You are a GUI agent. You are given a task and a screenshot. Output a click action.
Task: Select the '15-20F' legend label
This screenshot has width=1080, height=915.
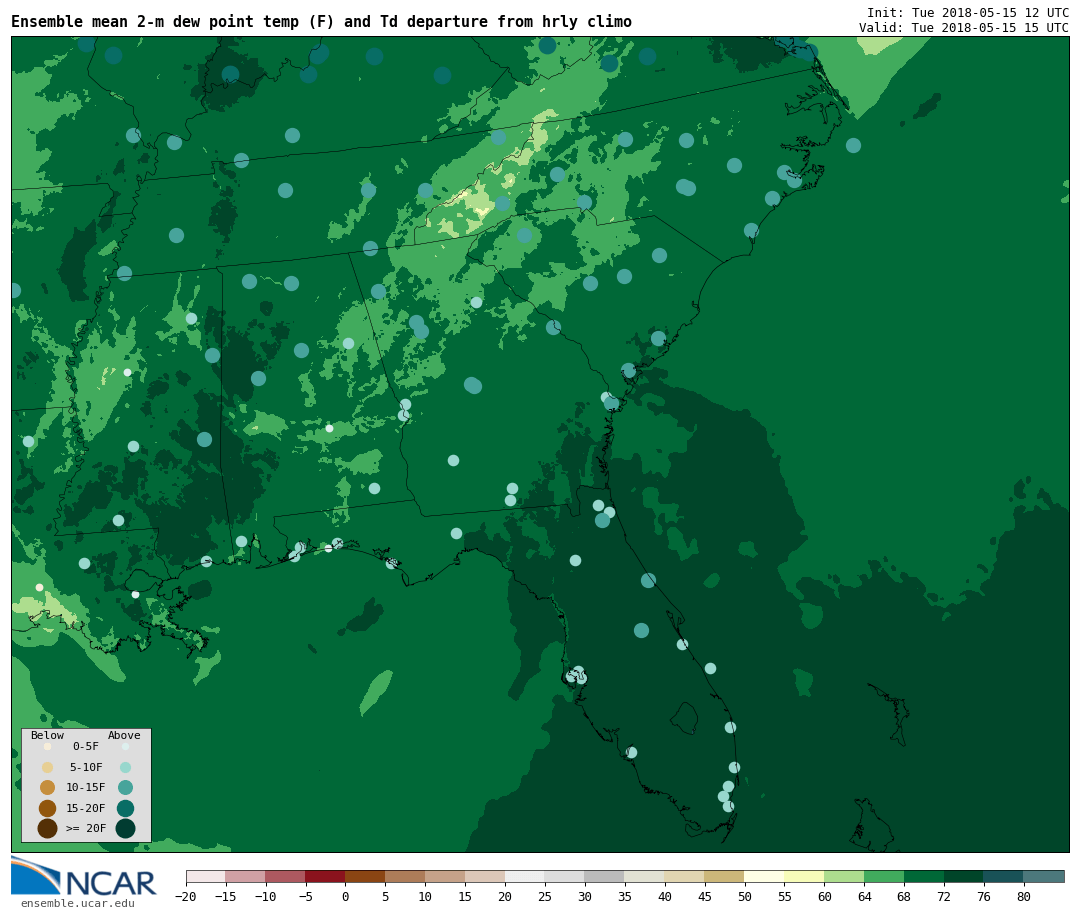86,808
